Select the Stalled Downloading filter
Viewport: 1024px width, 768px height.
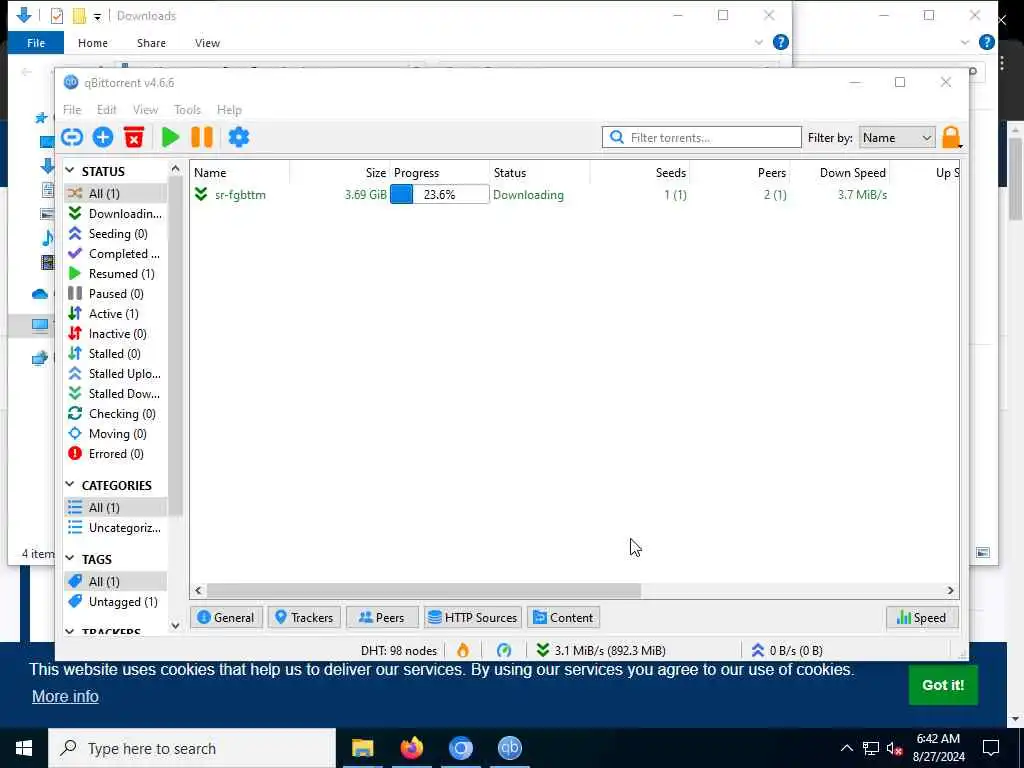click(x=116, y=394)
